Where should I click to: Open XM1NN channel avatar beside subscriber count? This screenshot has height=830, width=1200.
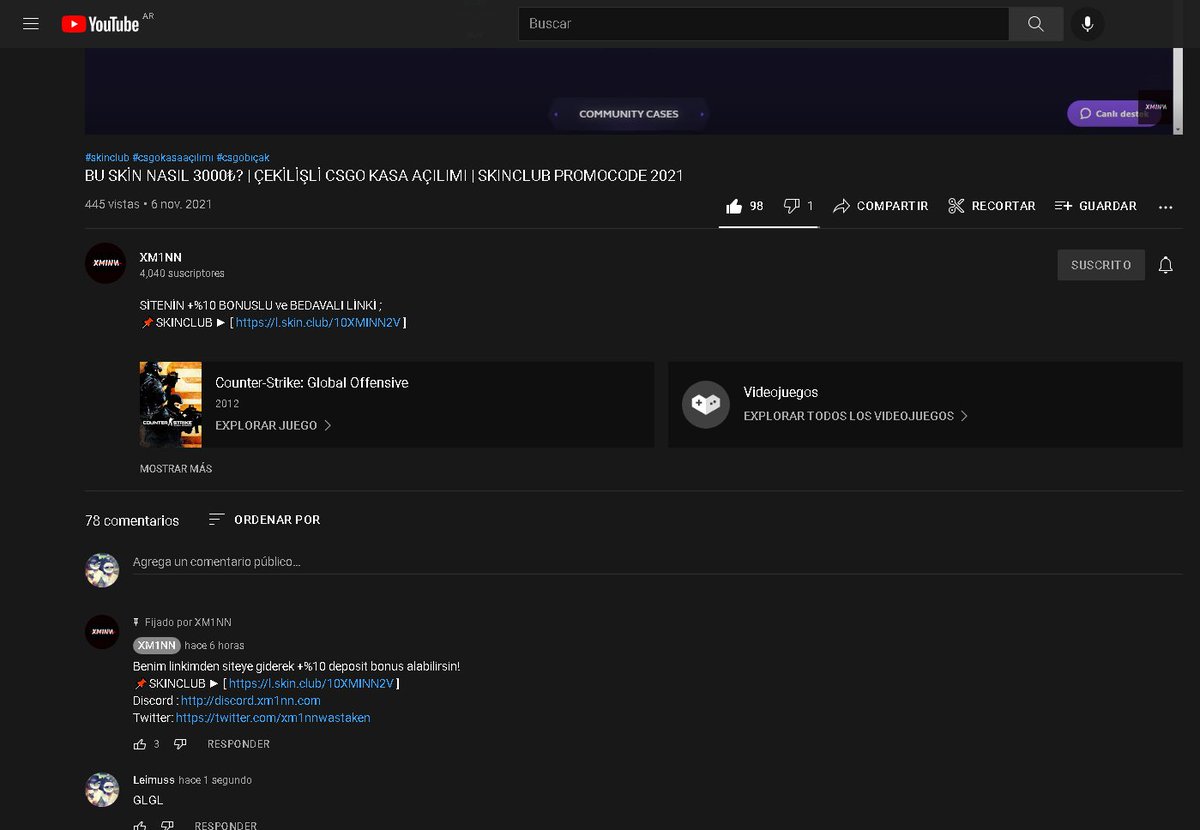(105, 264)
